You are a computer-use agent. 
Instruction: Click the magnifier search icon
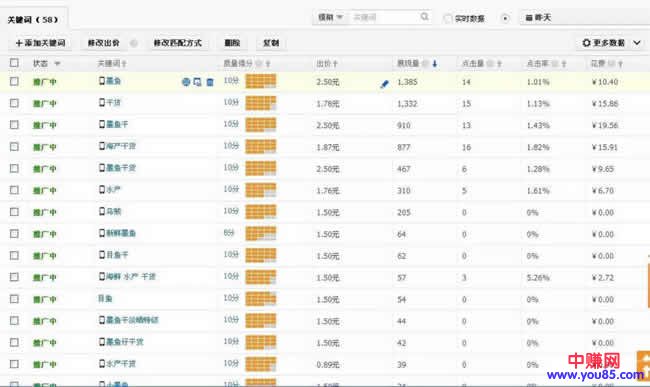[424, 17]
